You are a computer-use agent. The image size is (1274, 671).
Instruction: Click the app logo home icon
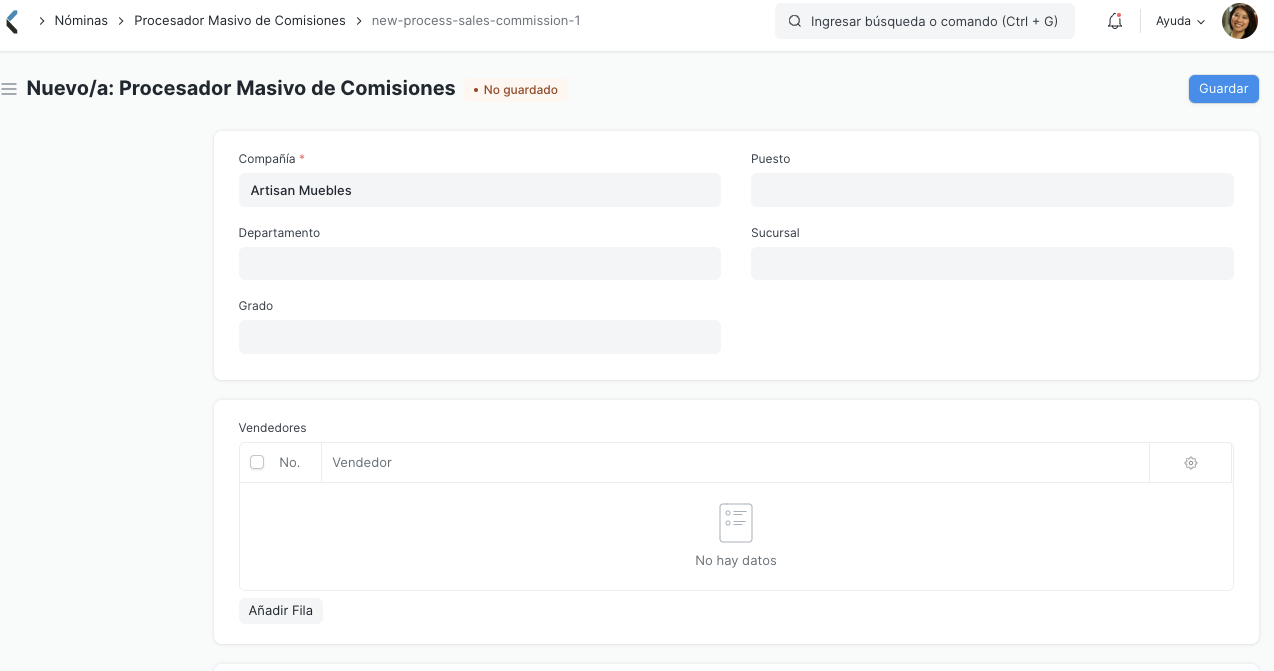click(11, 21)
